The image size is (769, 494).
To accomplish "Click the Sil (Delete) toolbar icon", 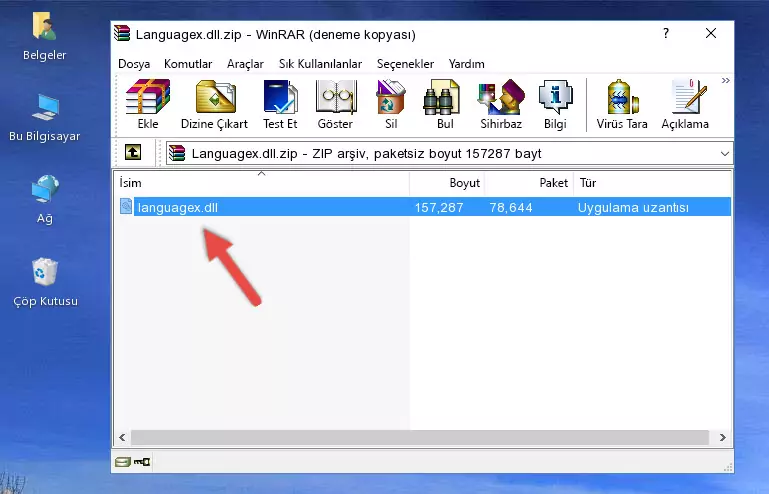I will [391, 104].
